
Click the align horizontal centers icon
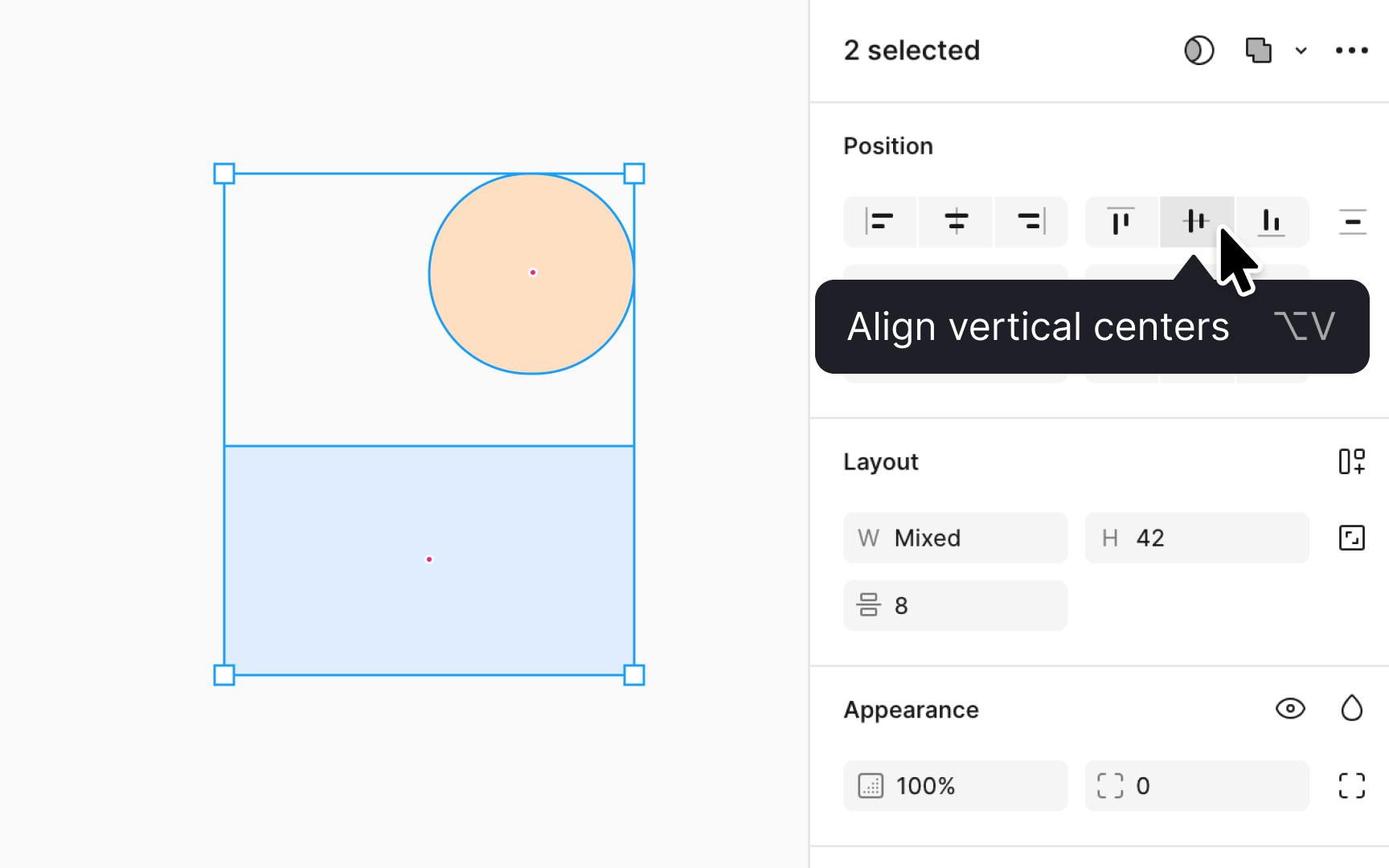955,222
